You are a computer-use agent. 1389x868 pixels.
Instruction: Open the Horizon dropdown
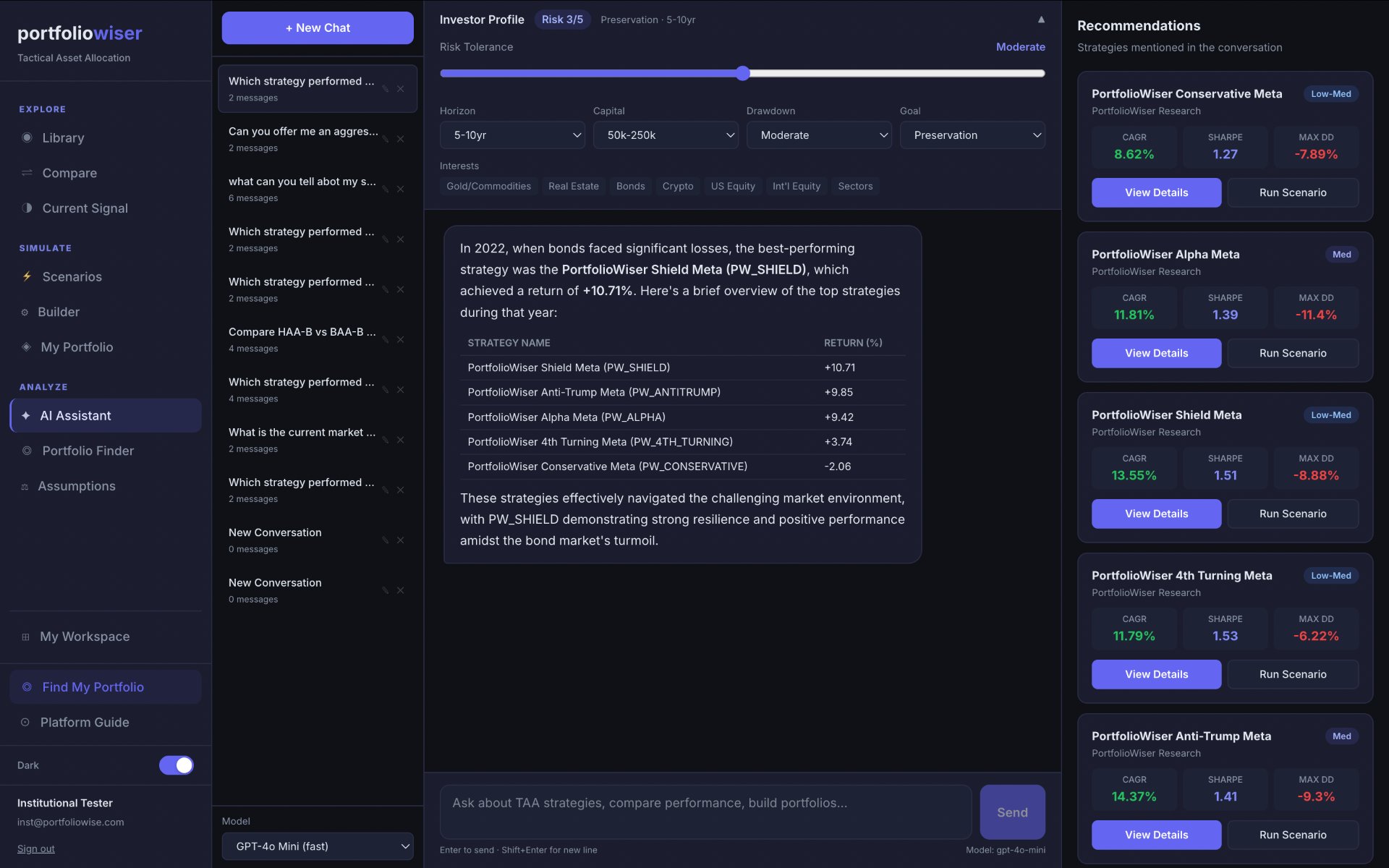[x=512, y=135]
